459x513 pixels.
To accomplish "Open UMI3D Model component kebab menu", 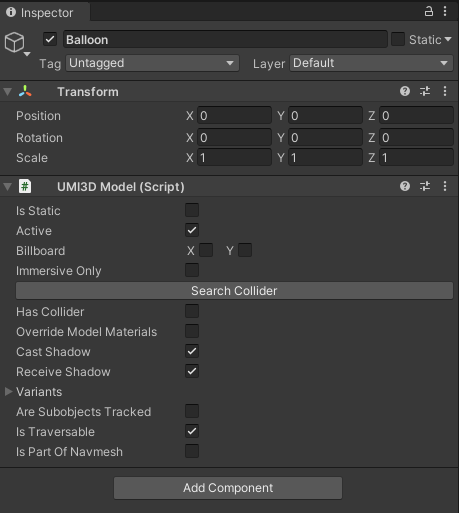I will point(445,186).
